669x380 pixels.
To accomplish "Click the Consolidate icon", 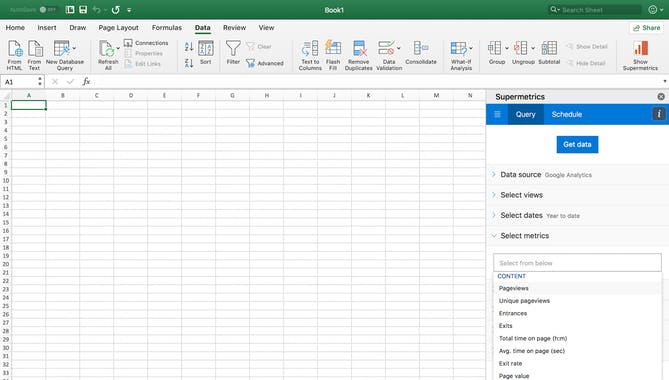I will (x=421, y=52).
